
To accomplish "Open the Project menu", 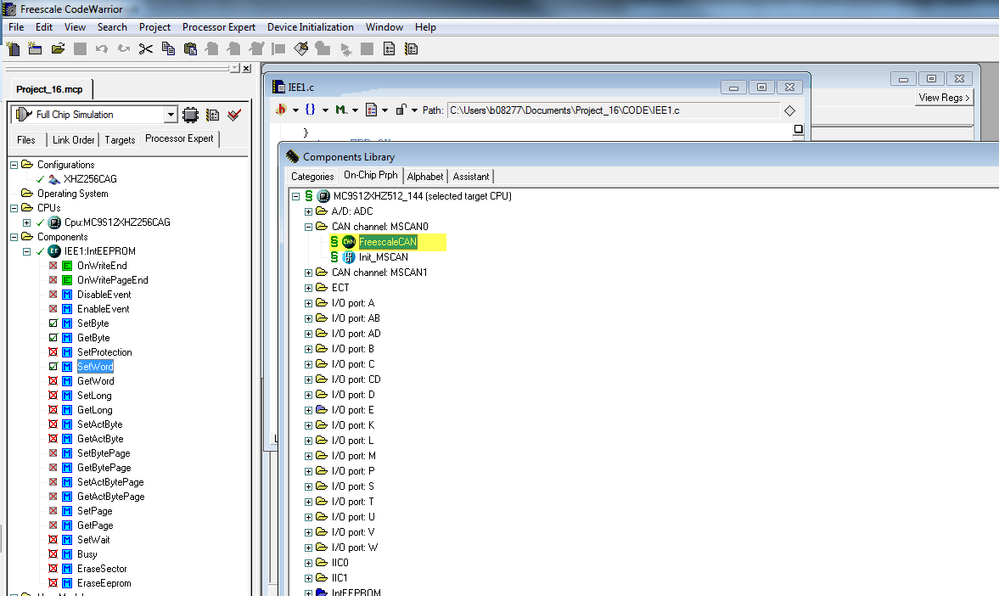I will [x=155, y=27].
